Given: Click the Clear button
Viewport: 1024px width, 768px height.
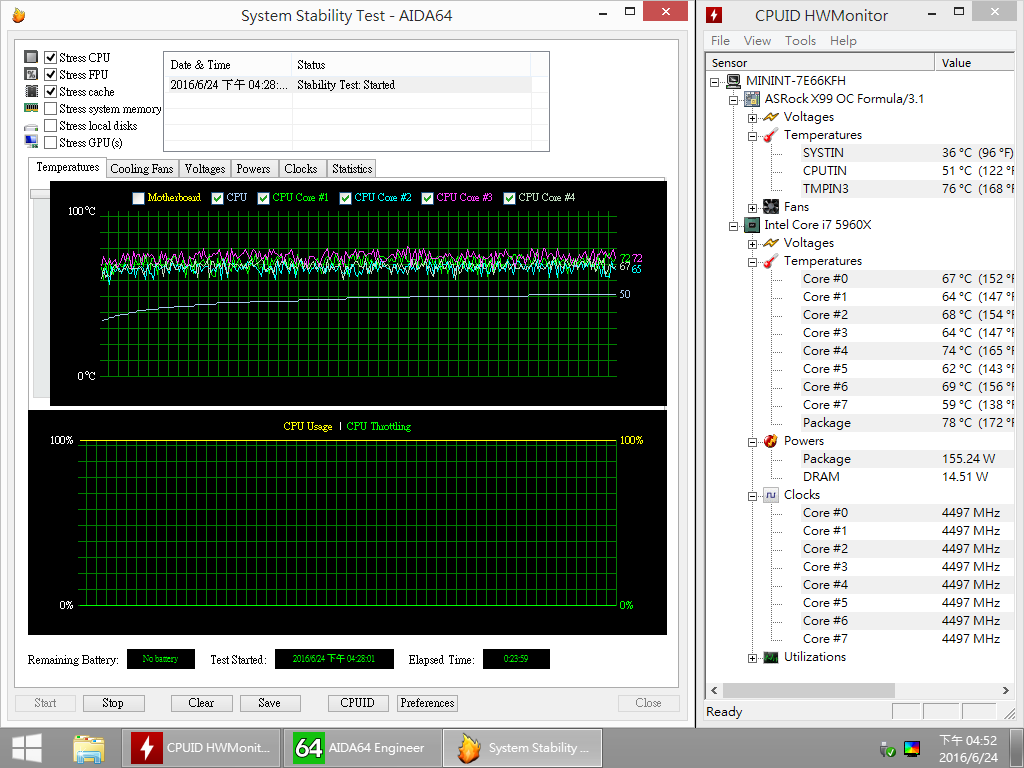Looking at the screenshot, I should pyautogui.click(x=201, y=703).
